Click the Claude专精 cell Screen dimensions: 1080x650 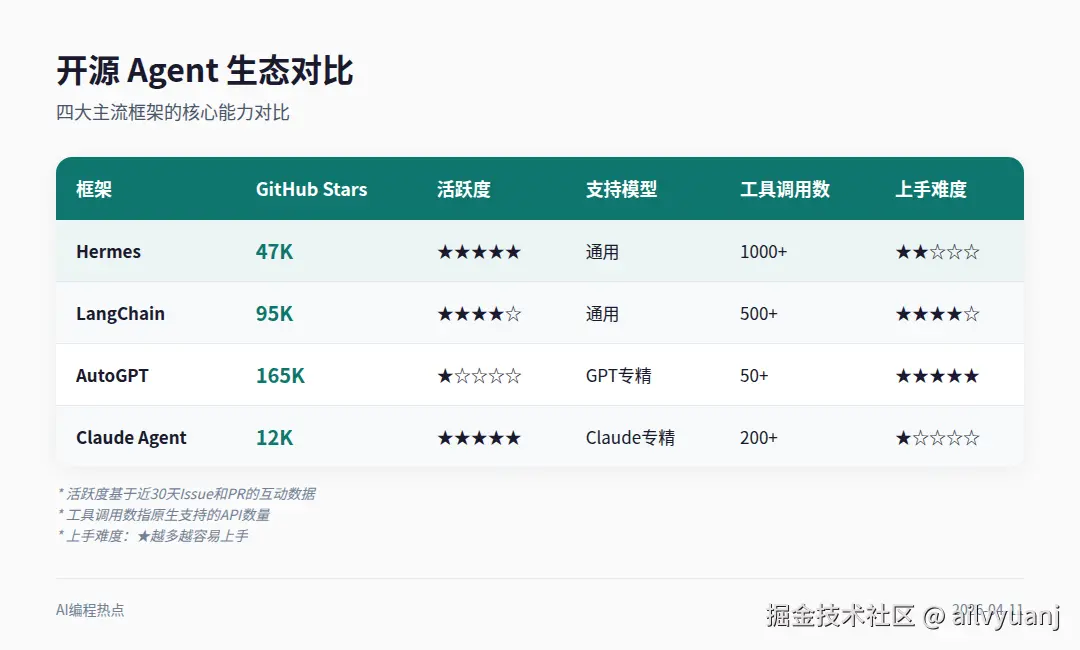tap(630, 437)
